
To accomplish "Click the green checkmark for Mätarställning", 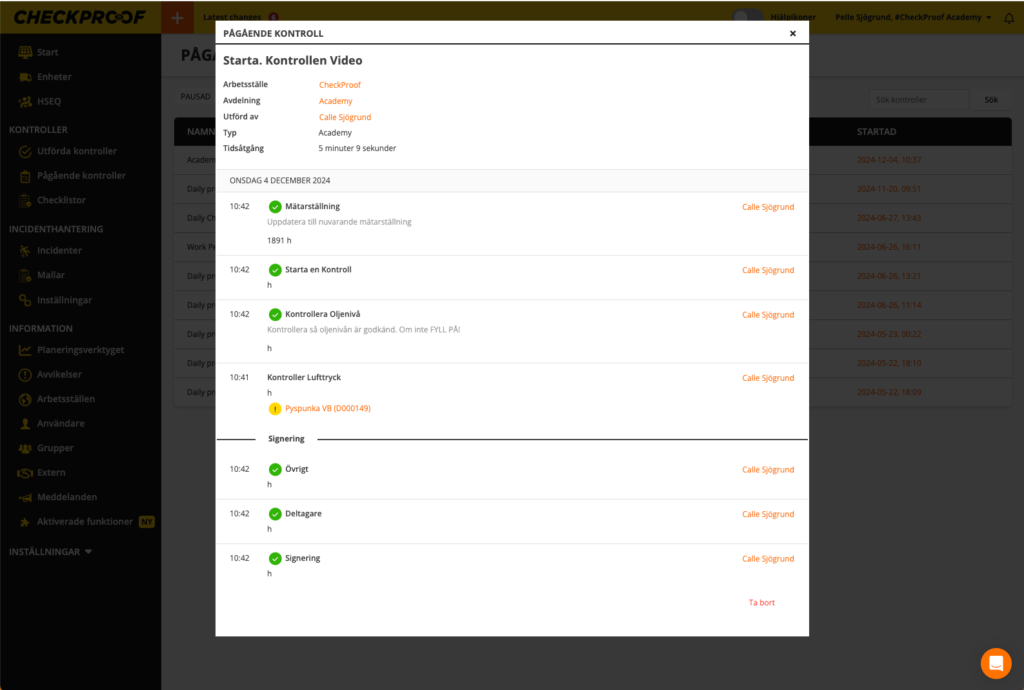I will pos(275,207).
